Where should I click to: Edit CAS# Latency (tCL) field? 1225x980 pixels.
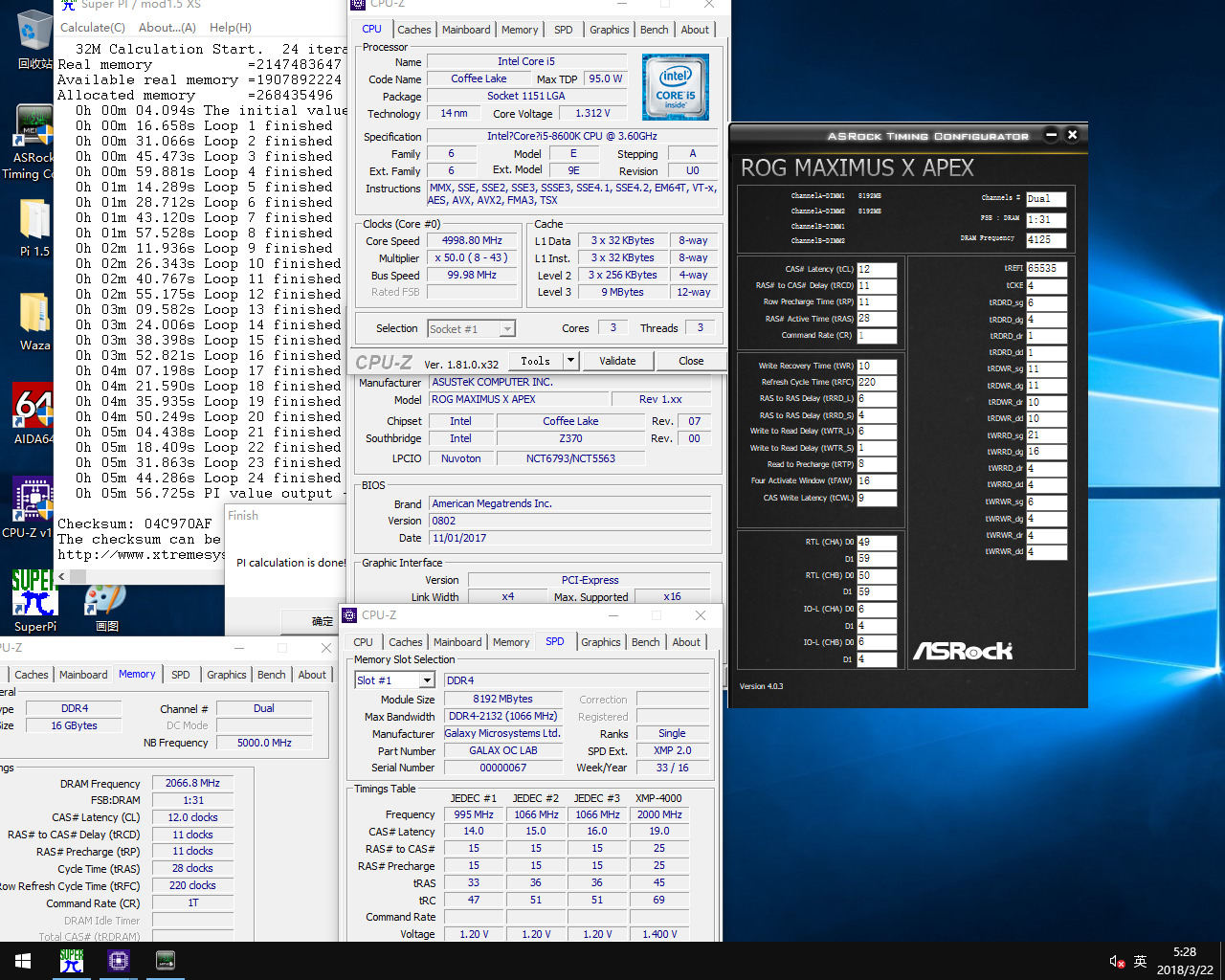pos(877,269)
